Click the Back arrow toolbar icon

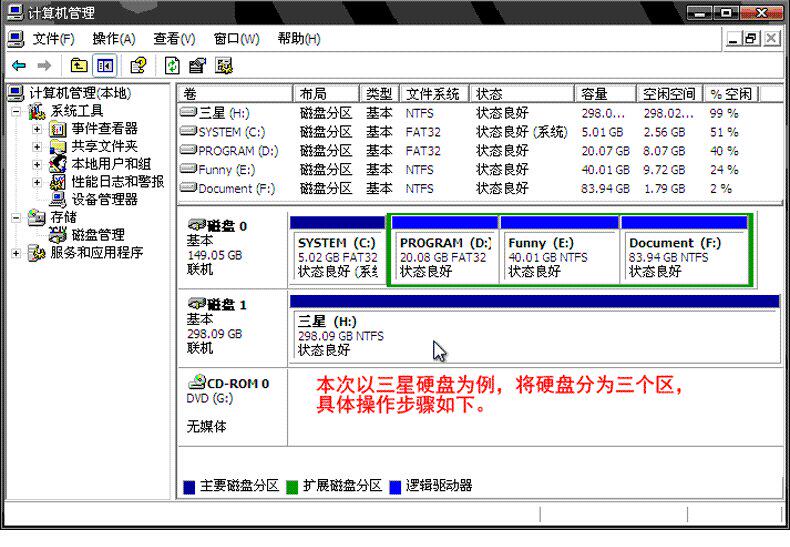click(19, 65)
